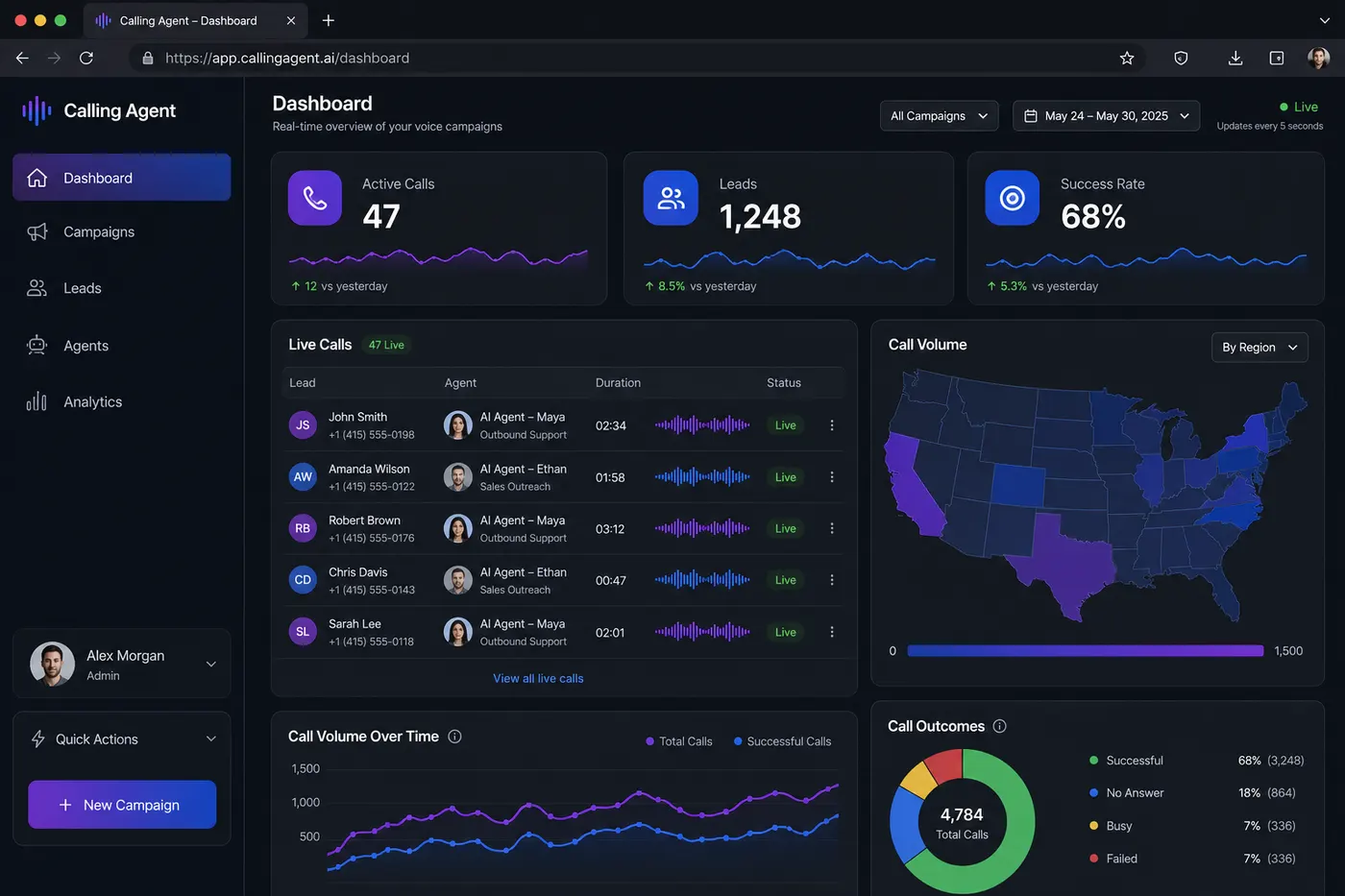
Task: Click the Live status for Chris Davis
Action: (786, 580)
